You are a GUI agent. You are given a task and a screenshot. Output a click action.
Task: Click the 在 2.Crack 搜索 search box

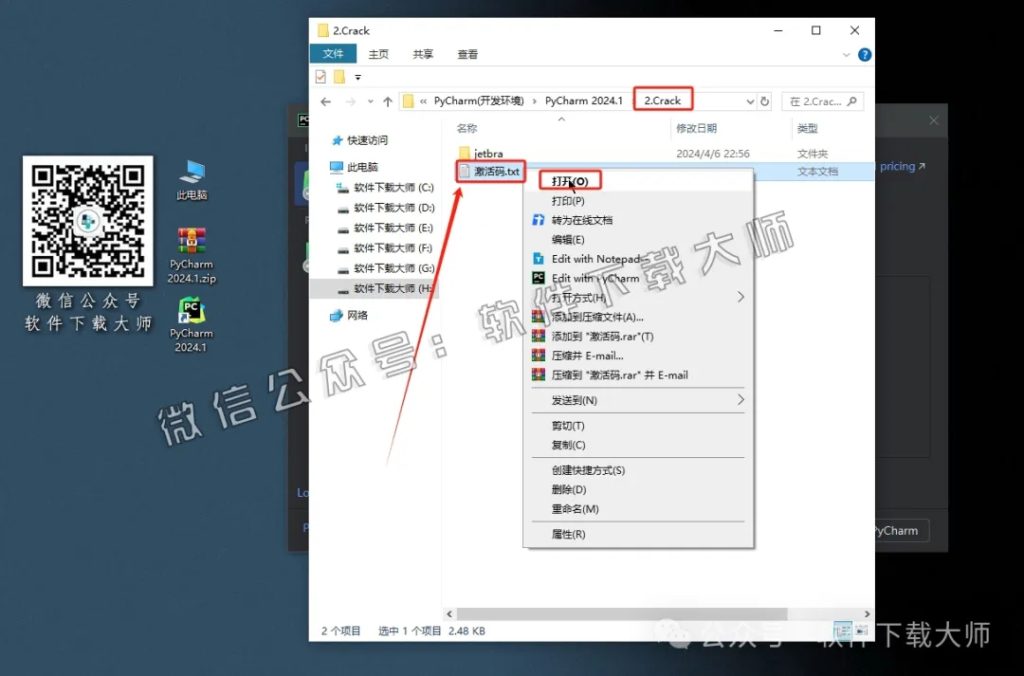coord(822,101)
